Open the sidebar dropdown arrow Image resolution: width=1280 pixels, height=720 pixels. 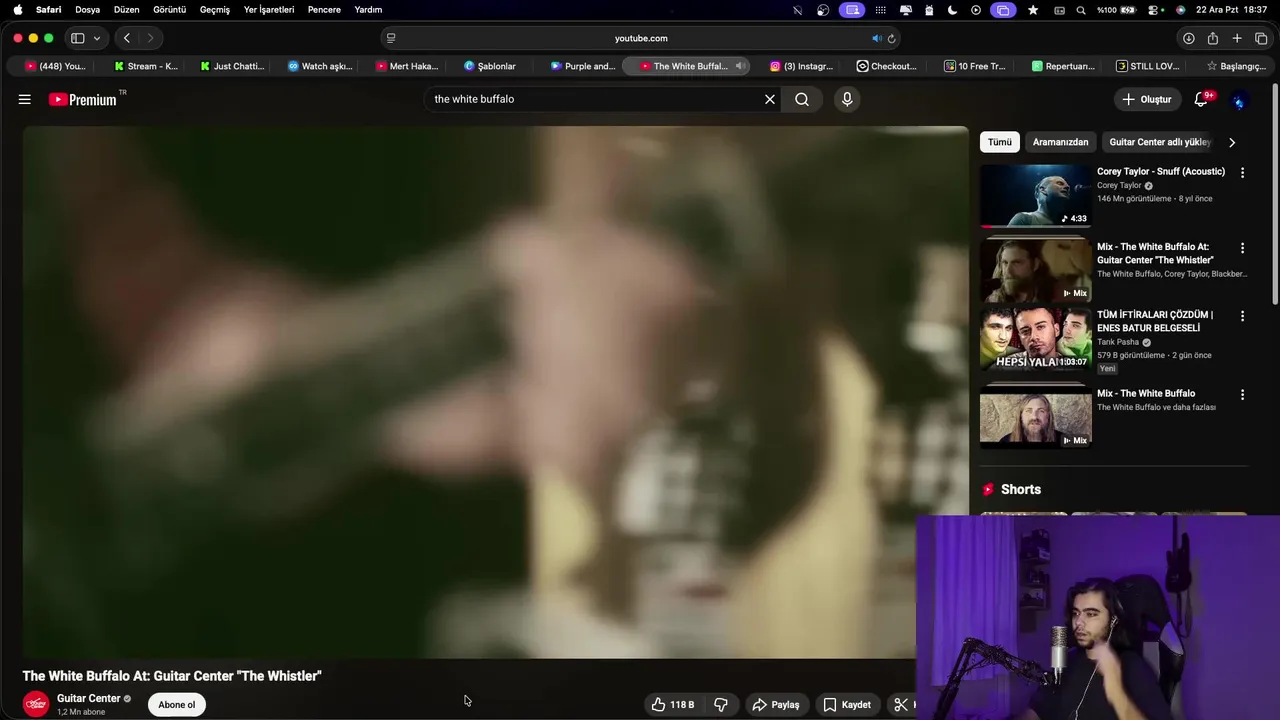coord(97,38)
